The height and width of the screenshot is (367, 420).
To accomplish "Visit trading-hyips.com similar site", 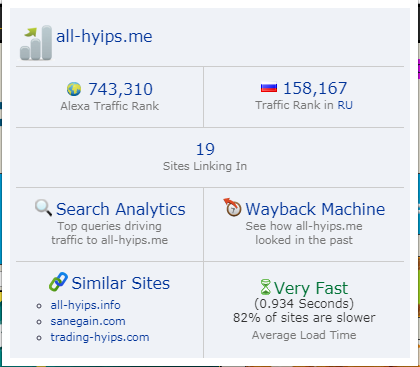I will click(100, 337).
